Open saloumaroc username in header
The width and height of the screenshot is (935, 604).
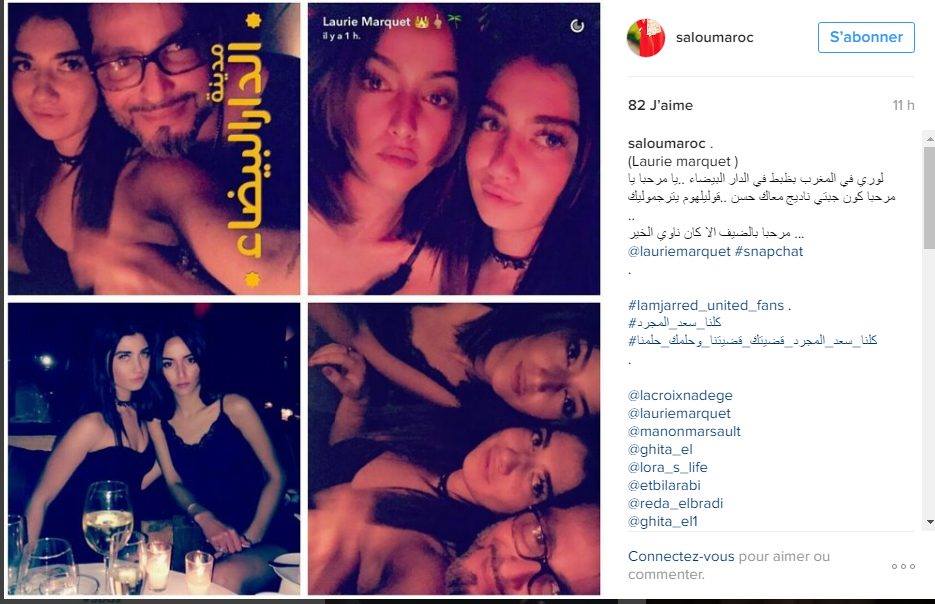click(714, 38)
